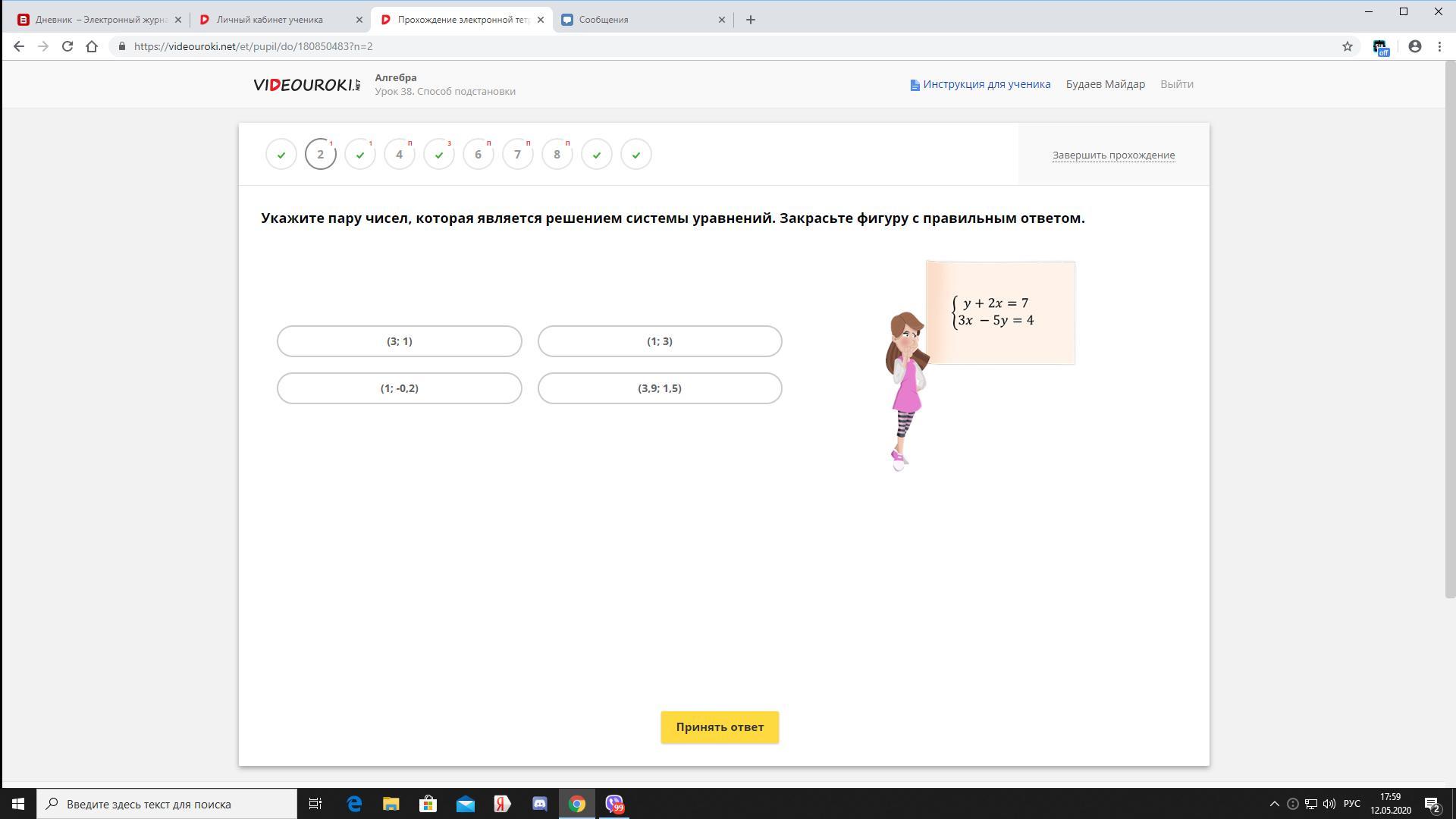Select answer option (1; 3)
Image resolution: width=1456 pixels, height=819 pixels.
pyautogui.click(x=659, y=341)
